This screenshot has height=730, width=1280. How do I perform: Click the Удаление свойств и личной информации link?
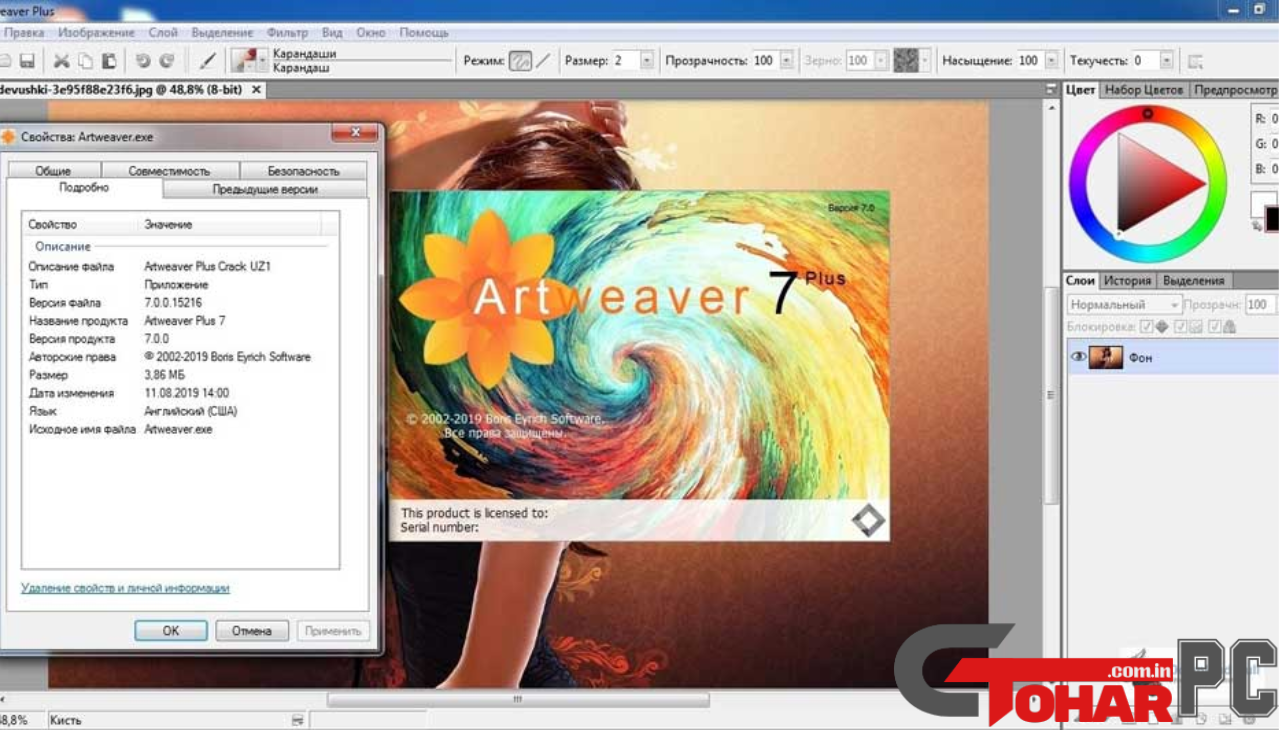click(x=125, y=588)
